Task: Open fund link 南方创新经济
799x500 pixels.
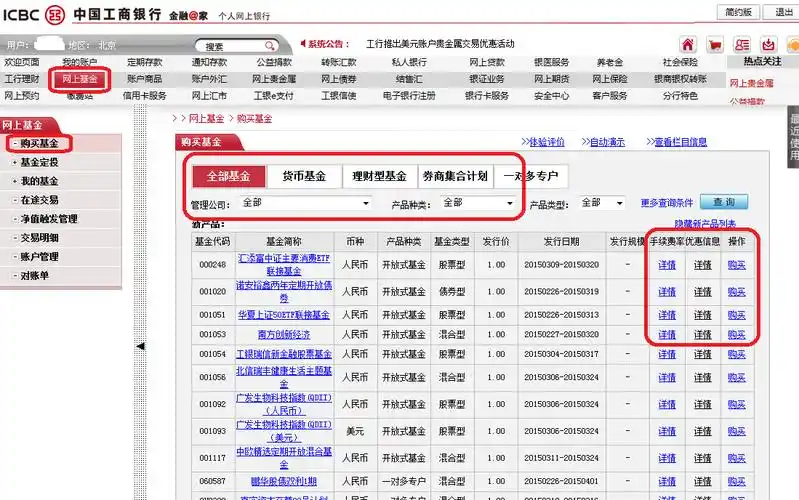Action: click(x=284, y=335)
